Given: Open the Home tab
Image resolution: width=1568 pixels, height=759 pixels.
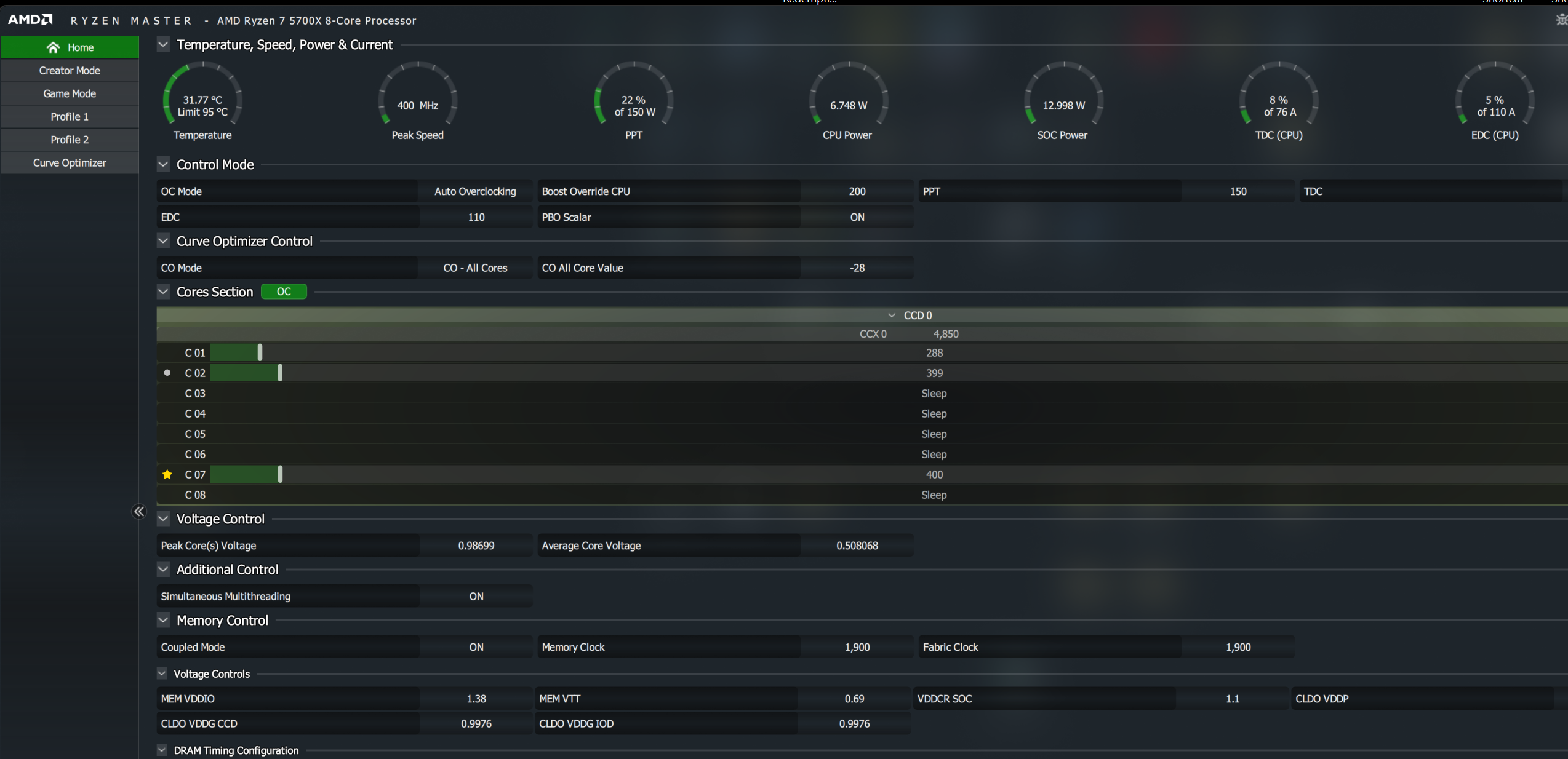Looking at the screenshot, I should click(70, 47).
